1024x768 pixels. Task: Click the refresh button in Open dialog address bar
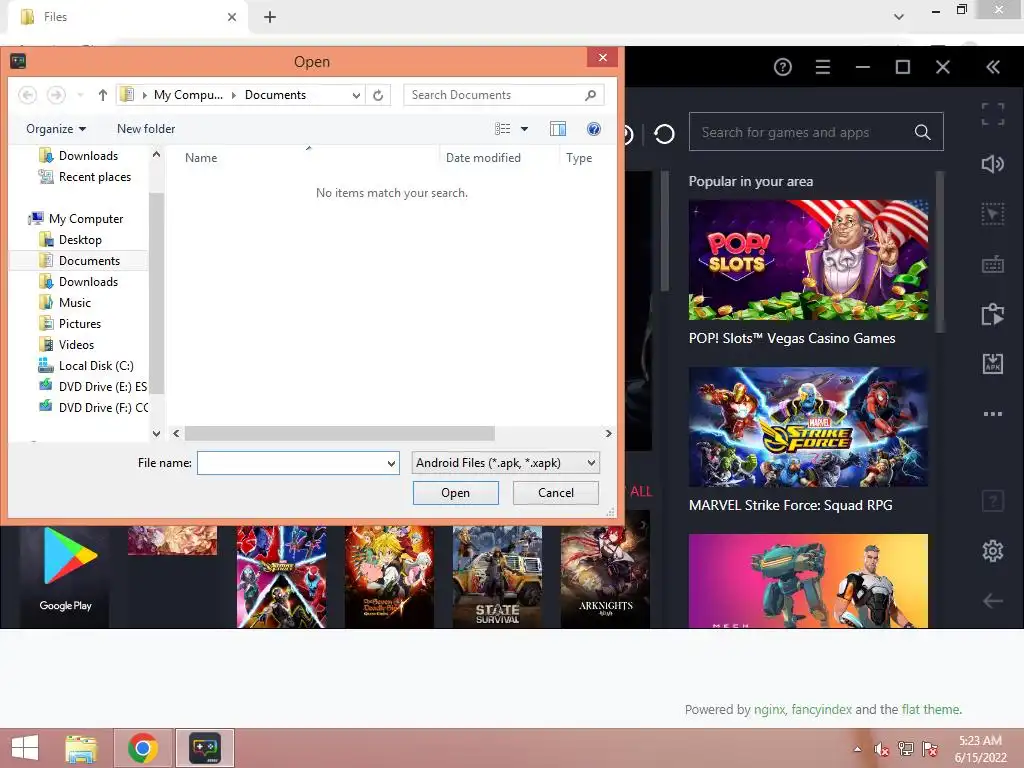tap(378, 95)
